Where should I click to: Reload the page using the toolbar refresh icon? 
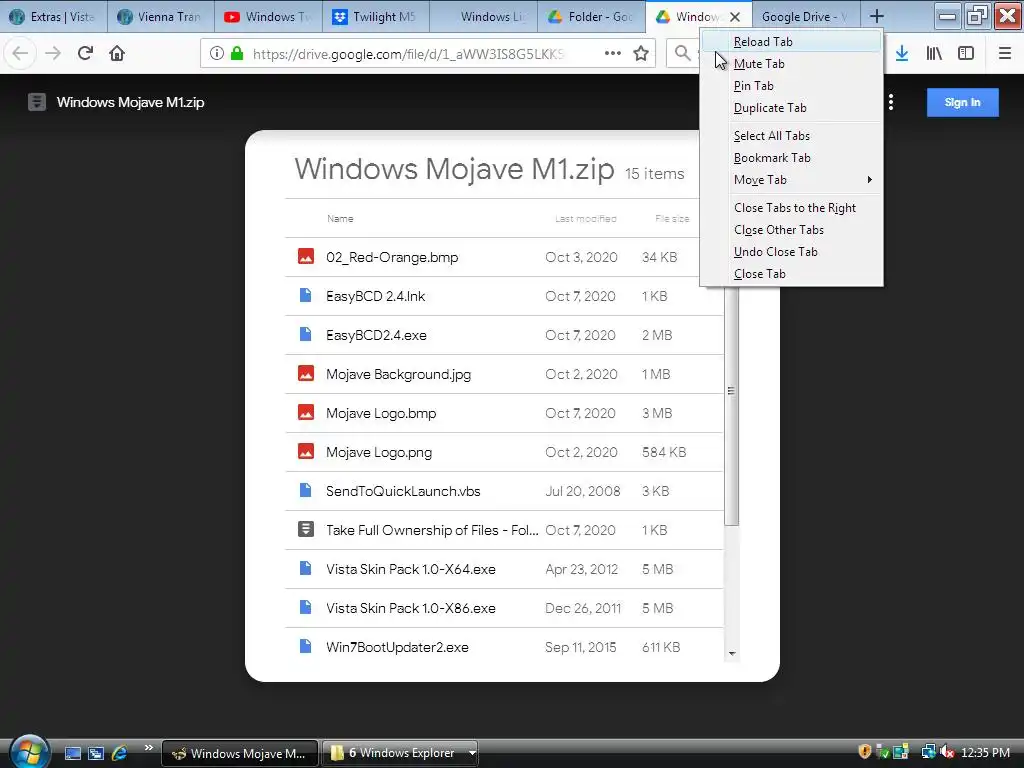[85, 53]
